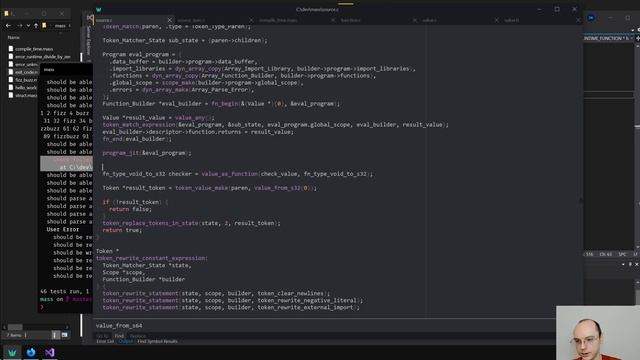The image size is (640, 360).
Task: Click the value_from_s64 search input field
Action: point(324,325)
